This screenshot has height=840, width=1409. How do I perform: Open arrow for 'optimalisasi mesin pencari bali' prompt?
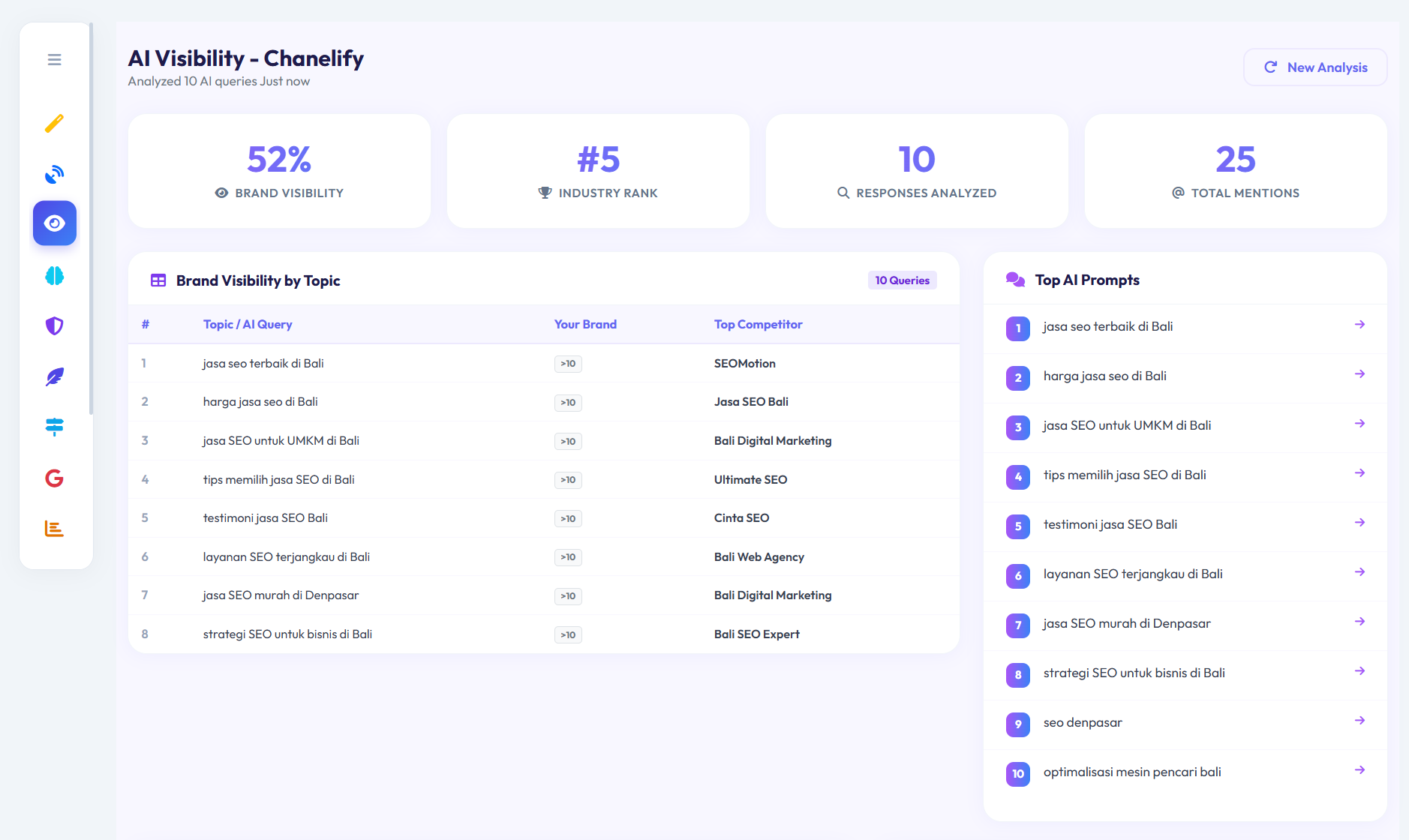point(1359,770)
